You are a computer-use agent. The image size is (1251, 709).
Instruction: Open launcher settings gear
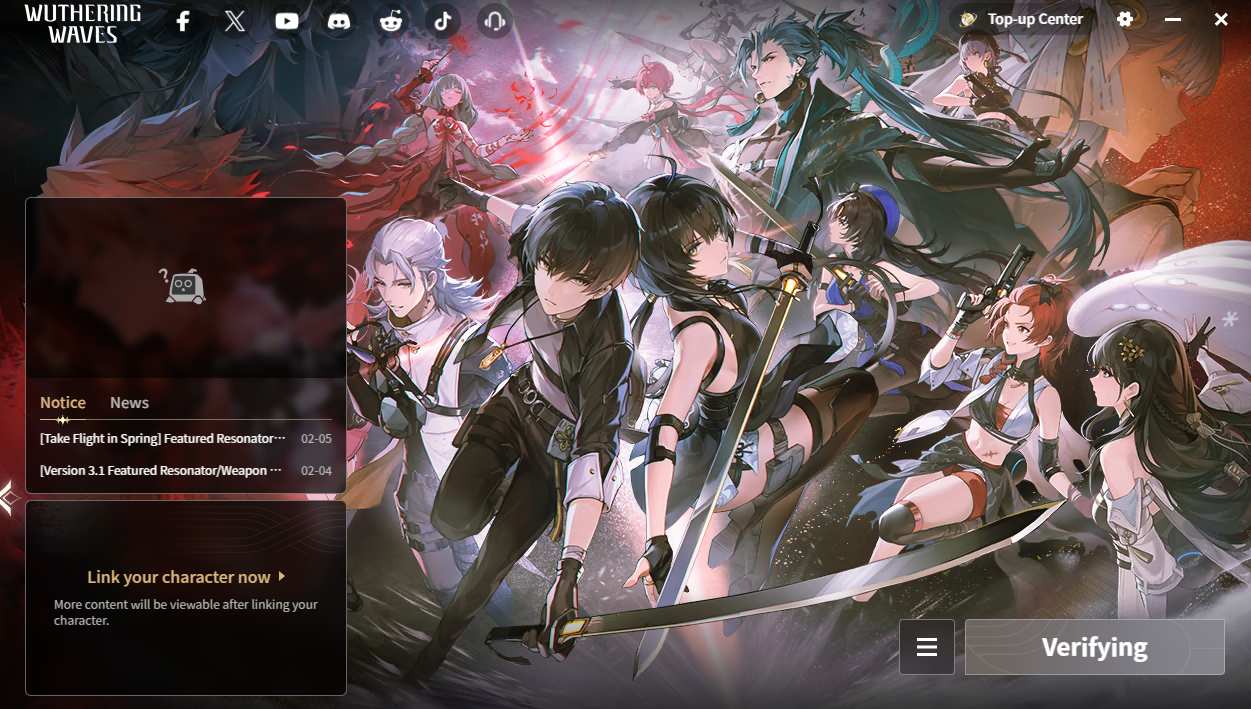pos(1125,19)
